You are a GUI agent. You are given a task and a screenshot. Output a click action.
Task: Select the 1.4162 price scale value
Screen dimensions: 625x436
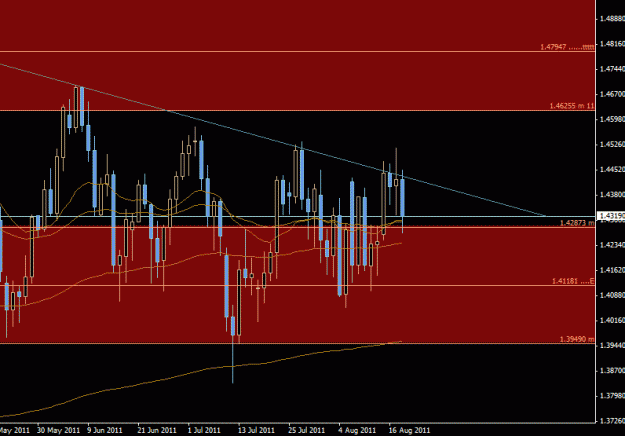[x=612, y=270]
